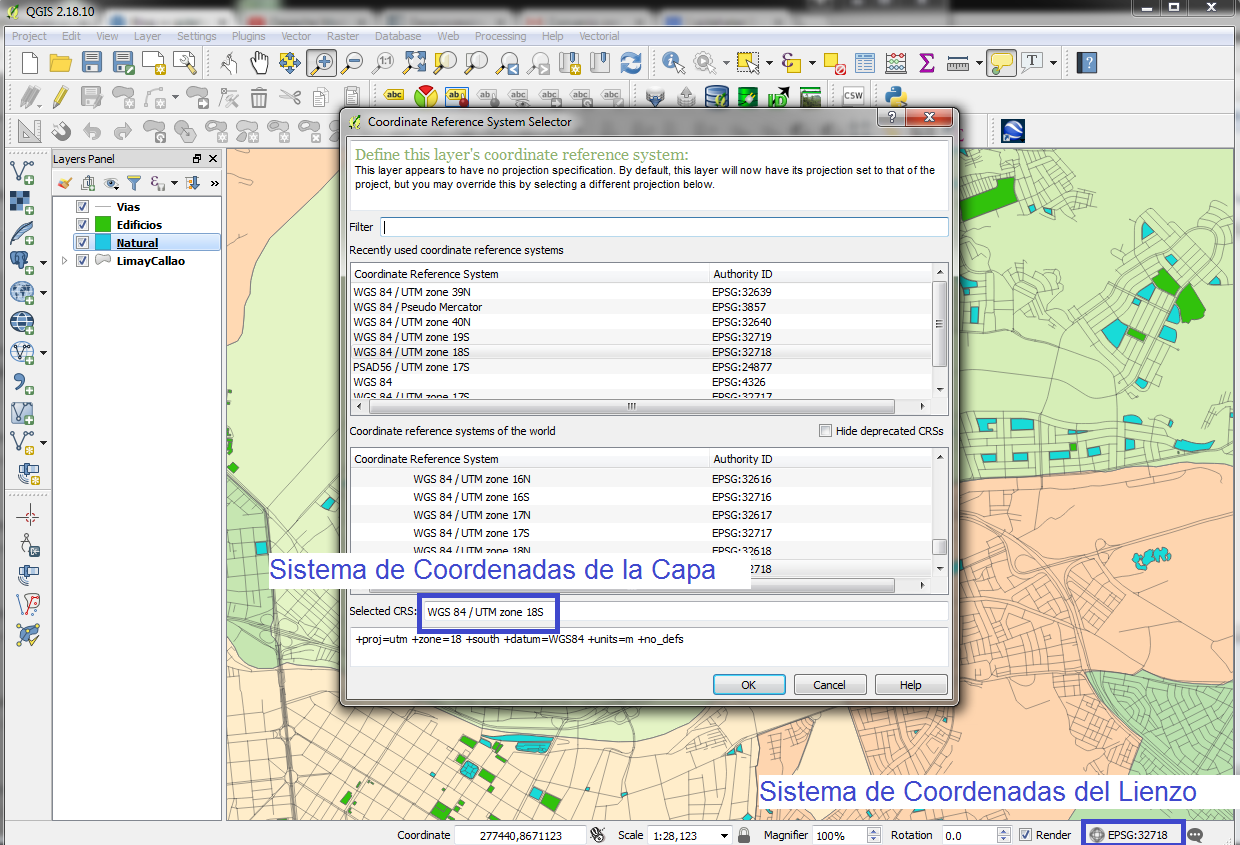1240x845 pixels.
Task: Add PostGIS layer elephant icon
Action: coord(20,262)
